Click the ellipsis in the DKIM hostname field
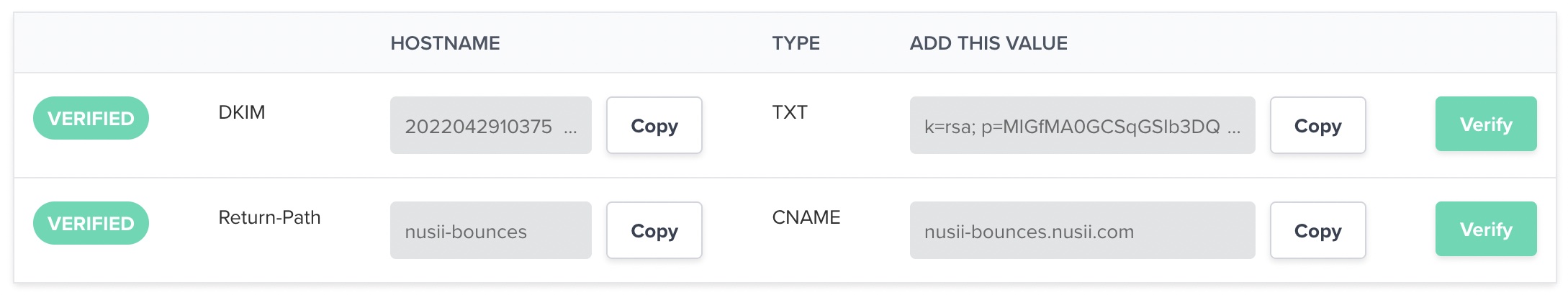 click(571, 129)
